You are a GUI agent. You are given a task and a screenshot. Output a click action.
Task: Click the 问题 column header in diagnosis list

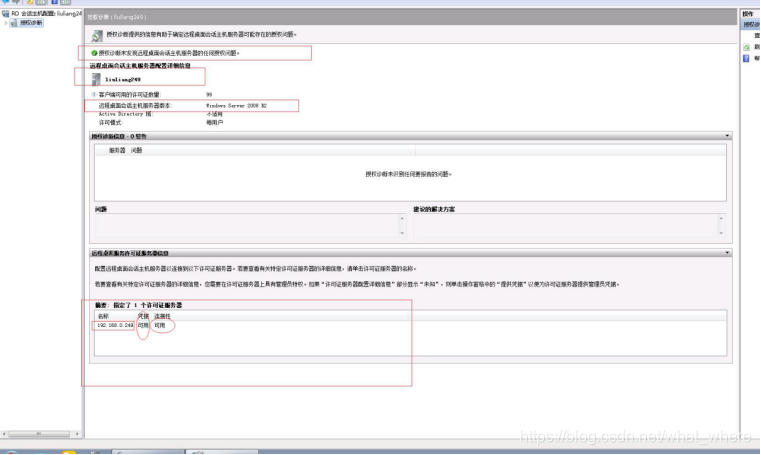[x=136, y=150]
